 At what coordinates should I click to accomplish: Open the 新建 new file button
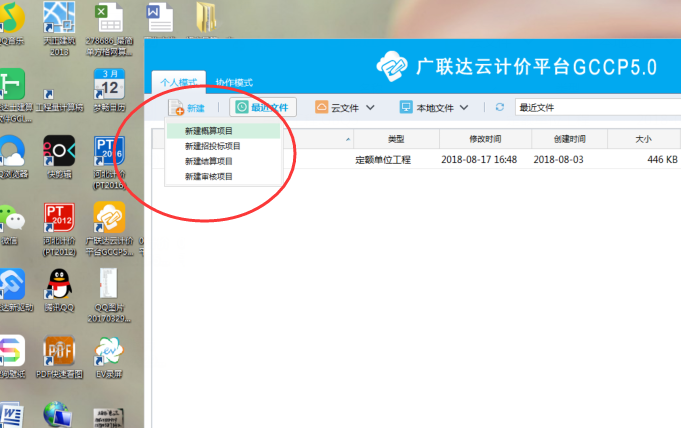click(x=186, y=107)
